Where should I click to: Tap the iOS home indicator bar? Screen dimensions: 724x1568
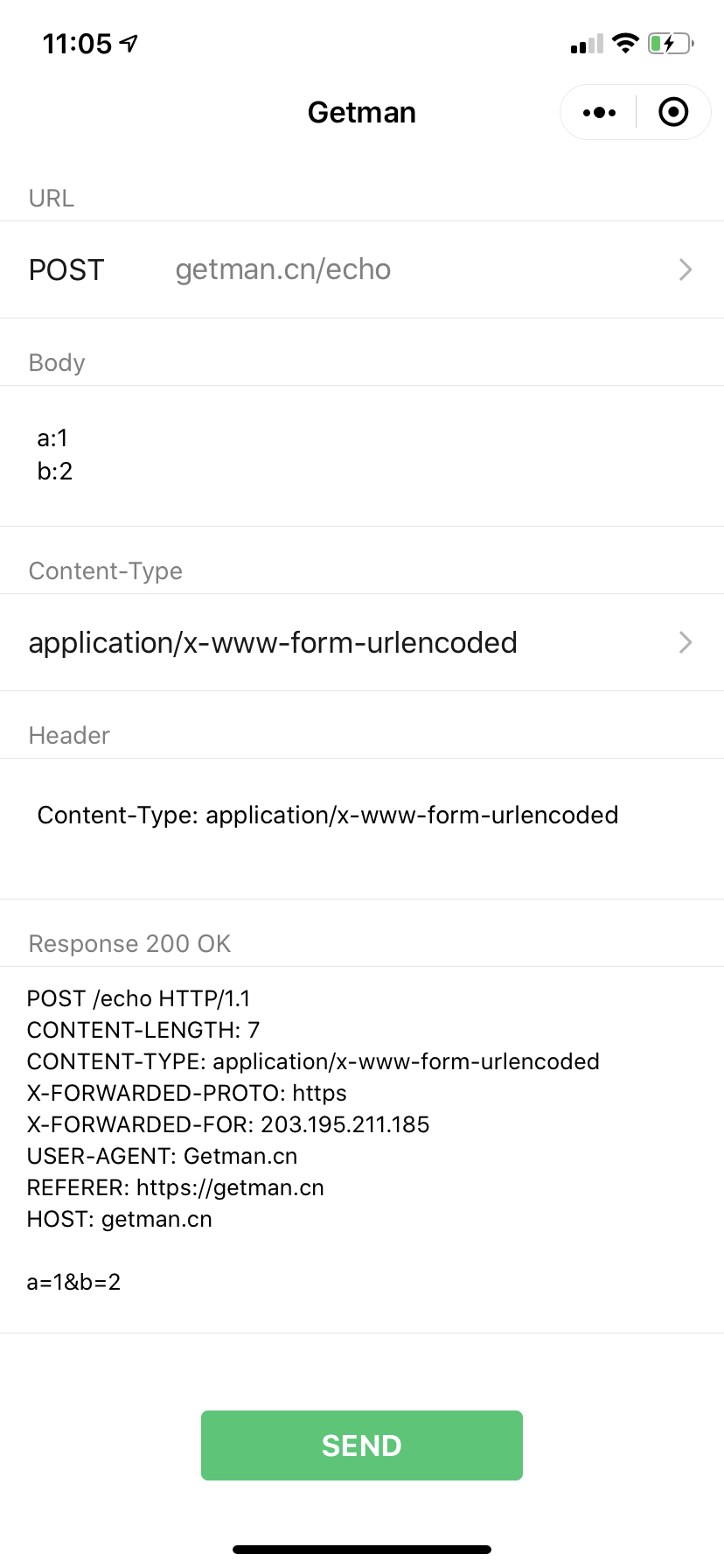pyautogui.click(x=362, y=1550)
